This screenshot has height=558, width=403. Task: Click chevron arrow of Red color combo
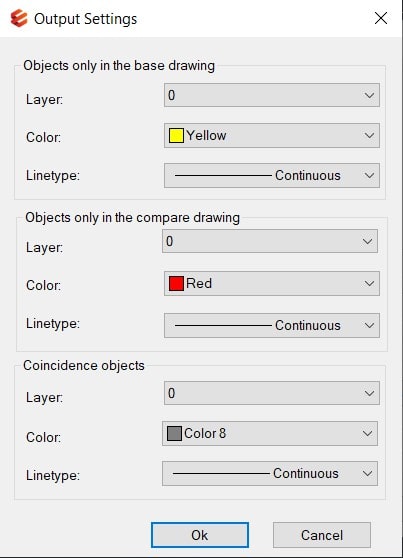pyautogui.click(x=369, y=284)
